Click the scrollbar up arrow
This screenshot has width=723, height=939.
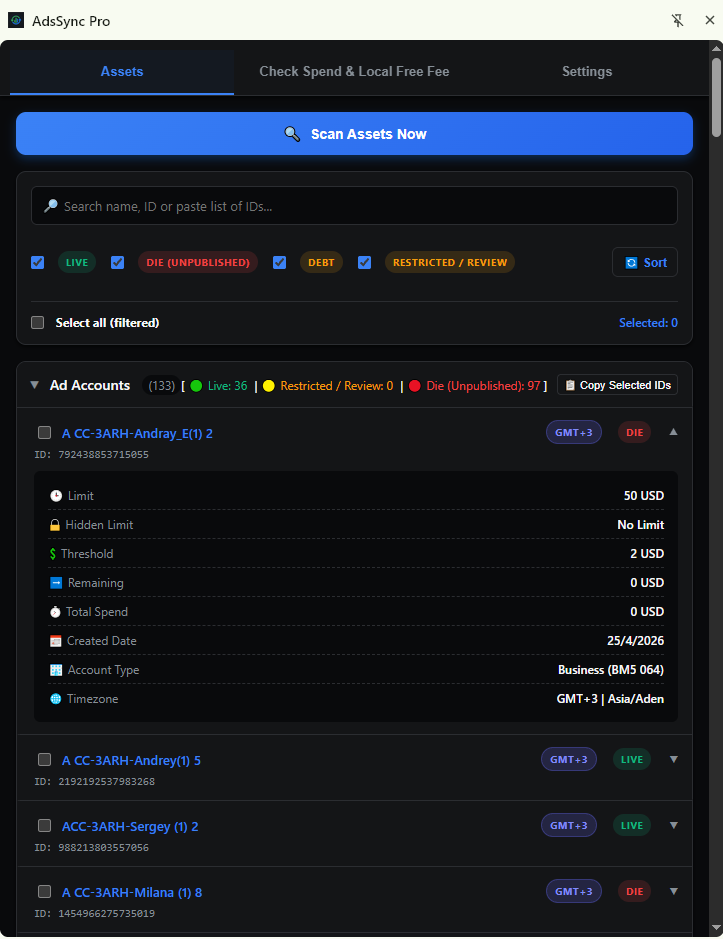pos(716,48)
